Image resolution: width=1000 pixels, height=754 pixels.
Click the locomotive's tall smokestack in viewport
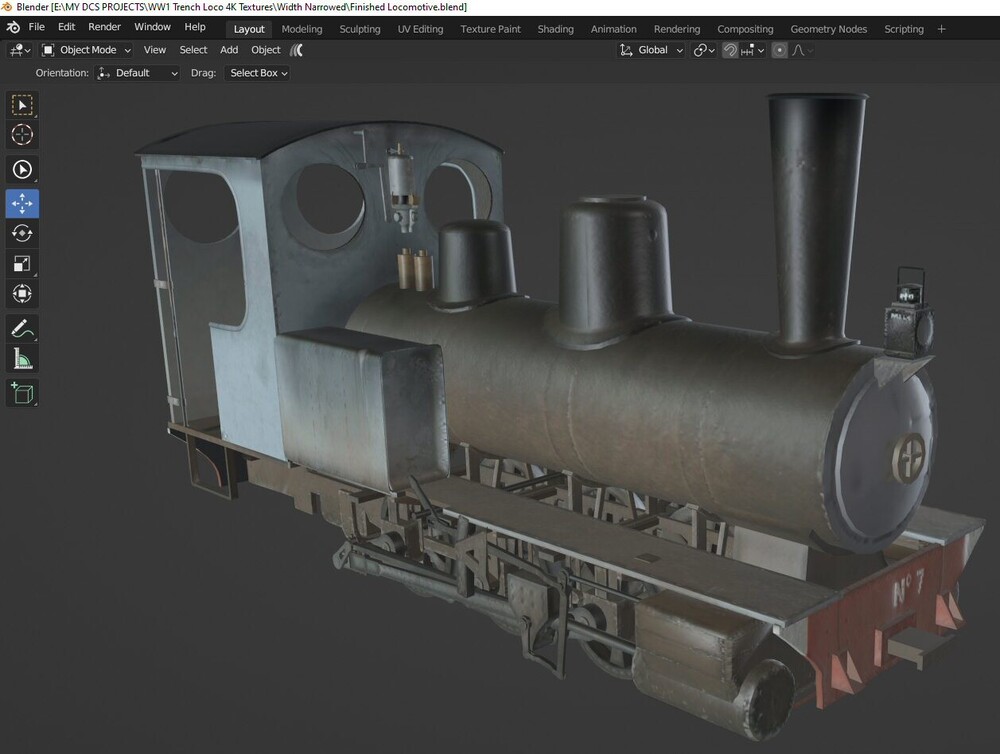tap(814, 221)
